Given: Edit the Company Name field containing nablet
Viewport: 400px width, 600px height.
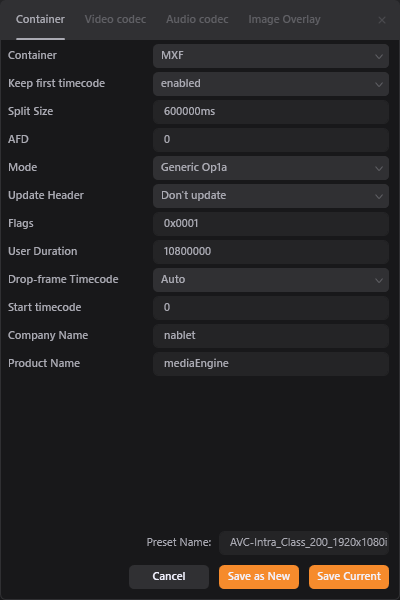Looking at the screenshot, I should pyautogui.click(x=271, y=336).
